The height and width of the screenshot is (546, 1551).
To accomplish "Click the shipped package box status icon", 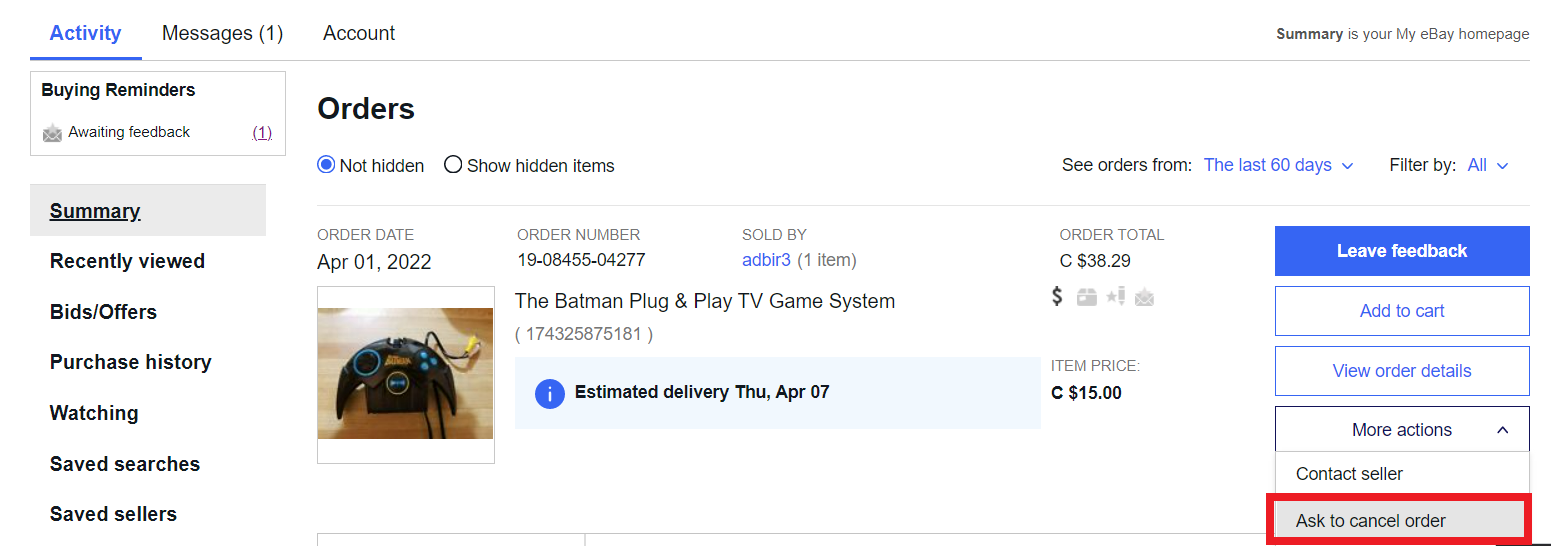I will (1086, 297).
